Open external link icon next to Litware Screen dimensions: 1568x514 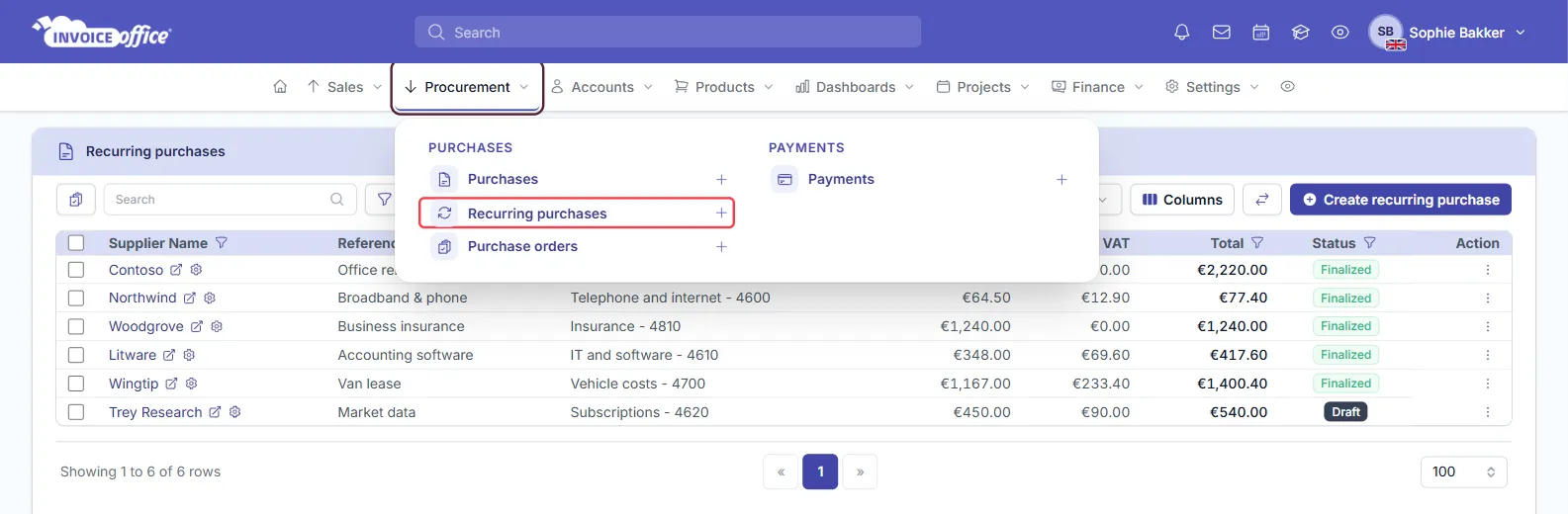click(169, 355)
